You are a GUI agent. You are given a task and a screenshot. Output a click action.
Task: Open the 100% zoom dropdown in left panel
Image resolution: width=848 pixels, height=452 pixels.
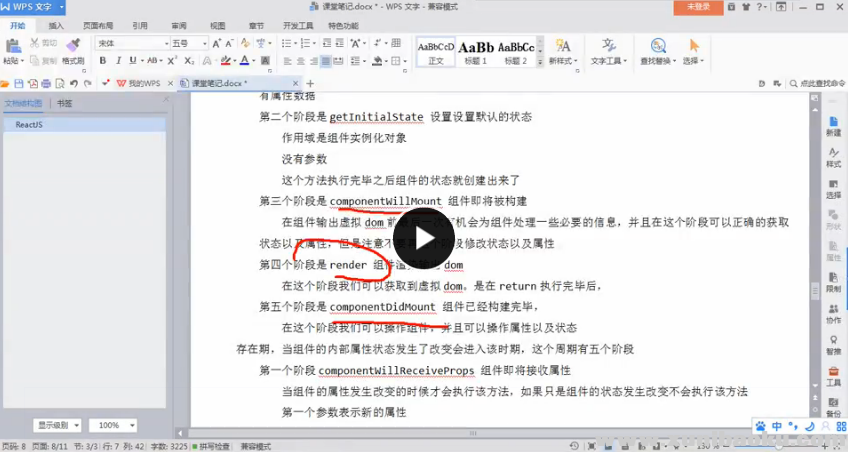(x=112, y=425)
